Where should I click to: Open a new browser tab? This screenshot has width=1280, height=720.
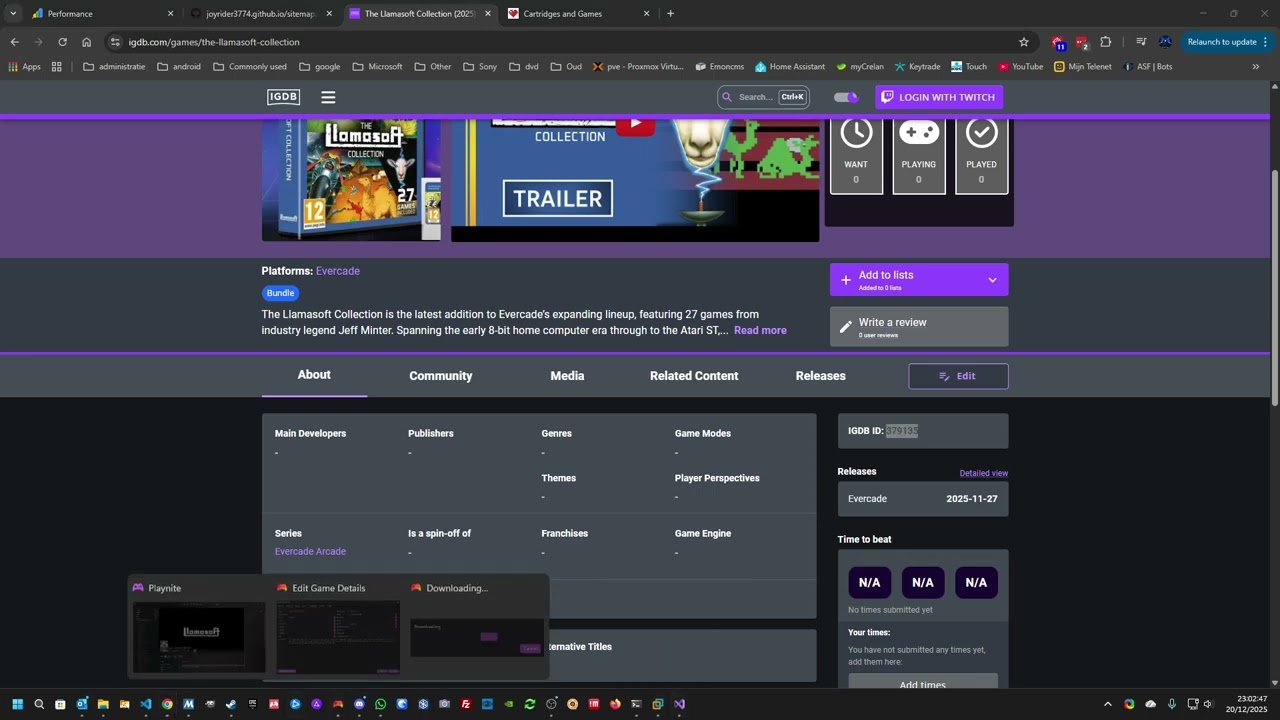(670, 14)
